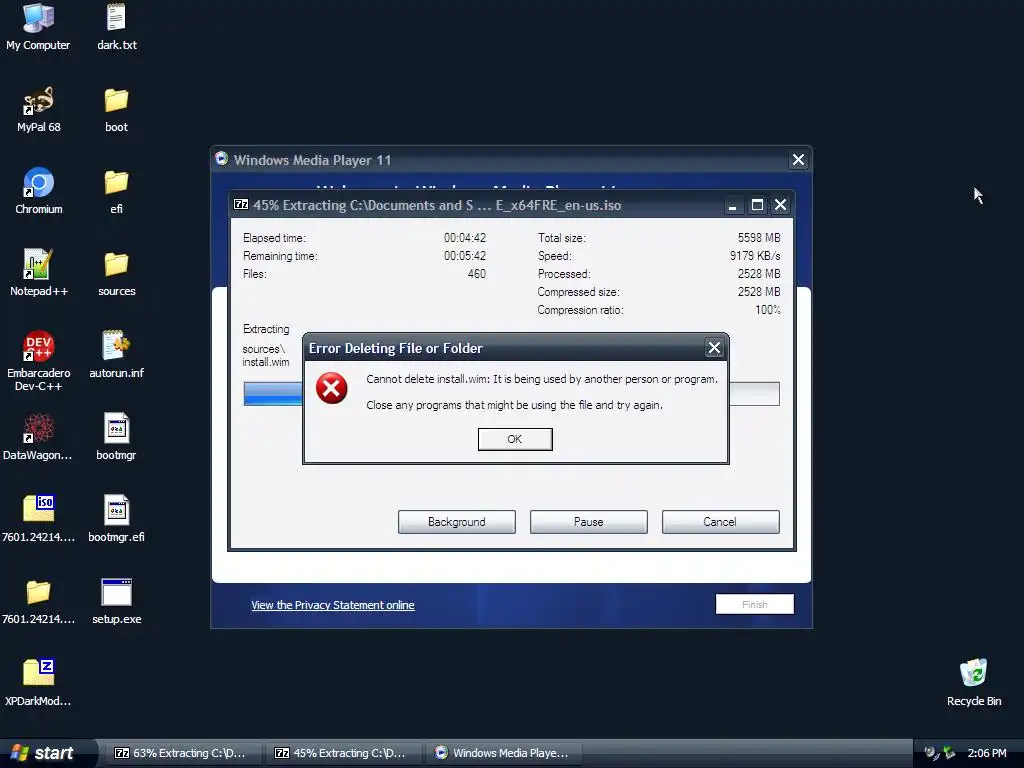Viewport: 1024px width, 768px height.
Task: Click the 'Cannot delete install.wim' error message
Action: [541, 379]
